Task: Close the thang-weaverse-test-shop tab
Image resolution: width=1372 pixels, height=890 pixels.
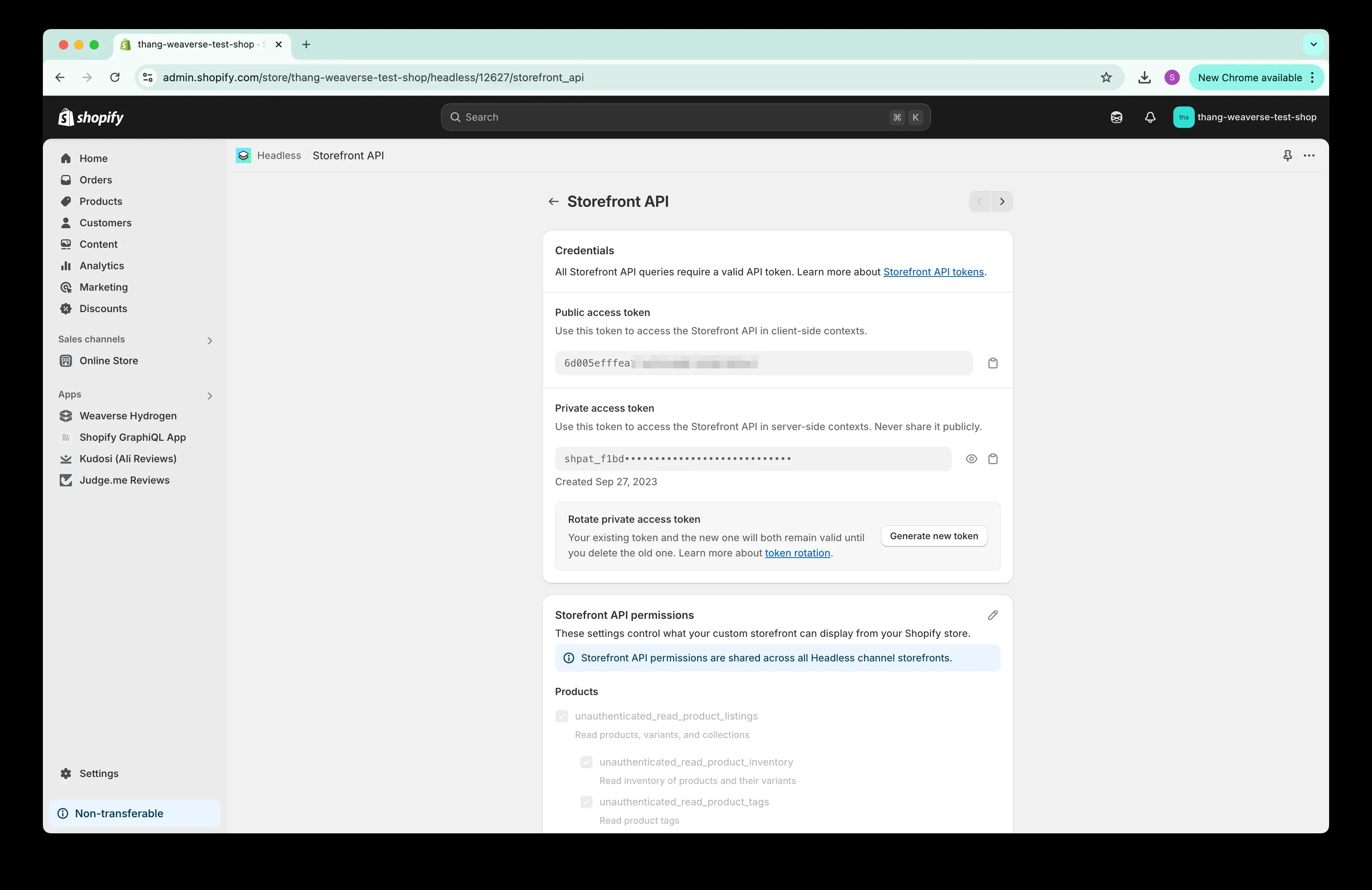Action: pos(278,44)
